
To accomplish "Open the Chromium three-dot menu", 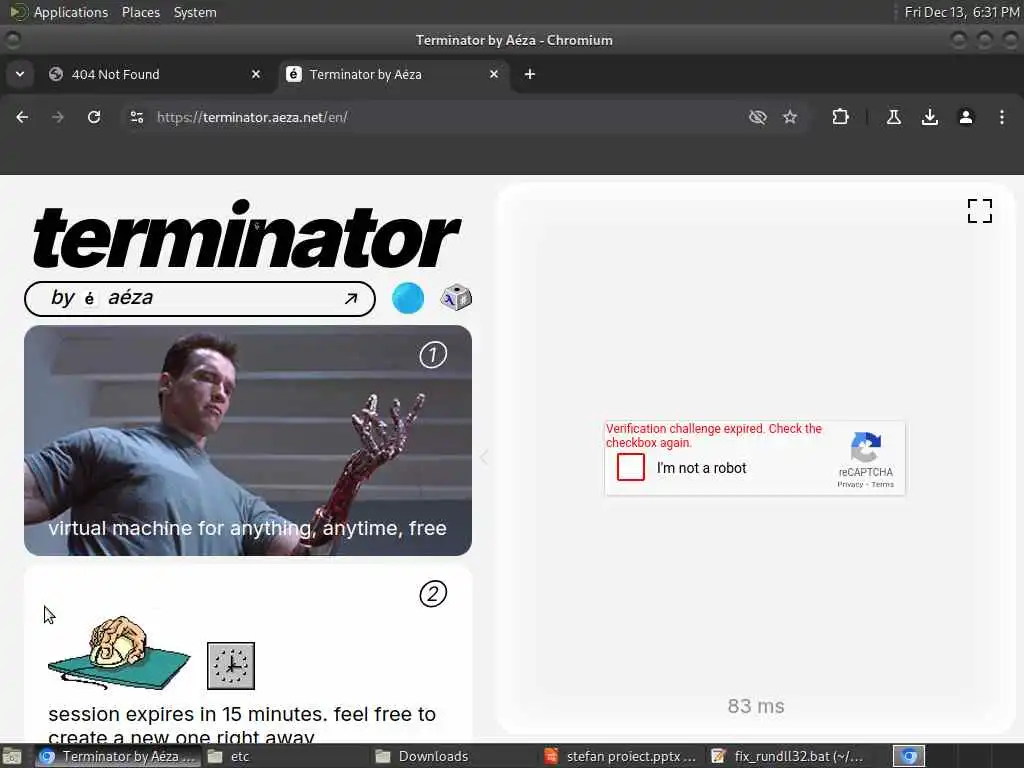I will click(1002, 117).
